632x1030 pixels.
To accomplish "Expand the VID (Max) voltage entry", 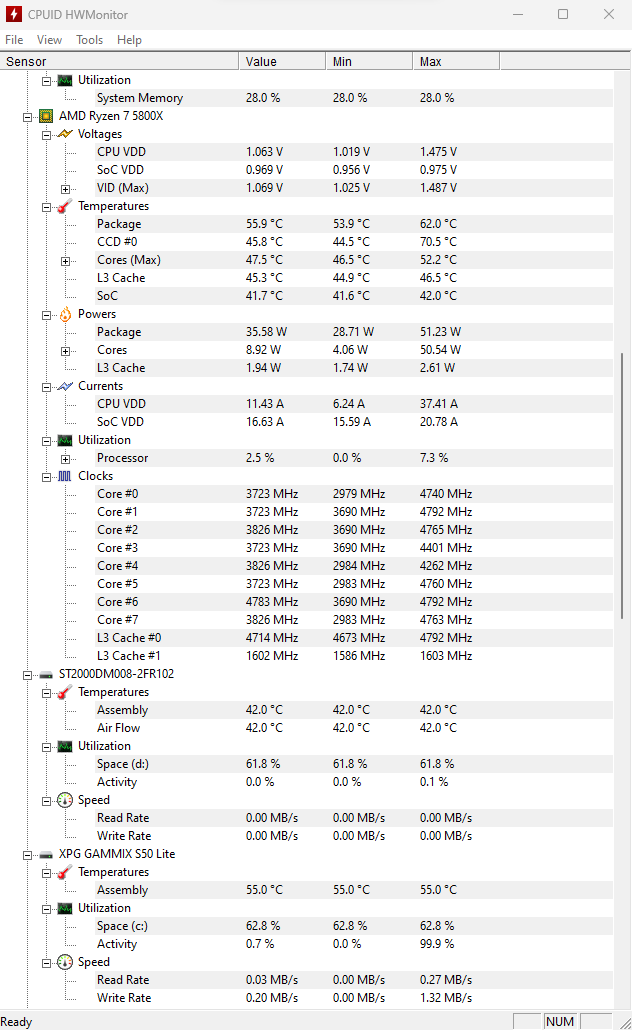I will (65, 189).
